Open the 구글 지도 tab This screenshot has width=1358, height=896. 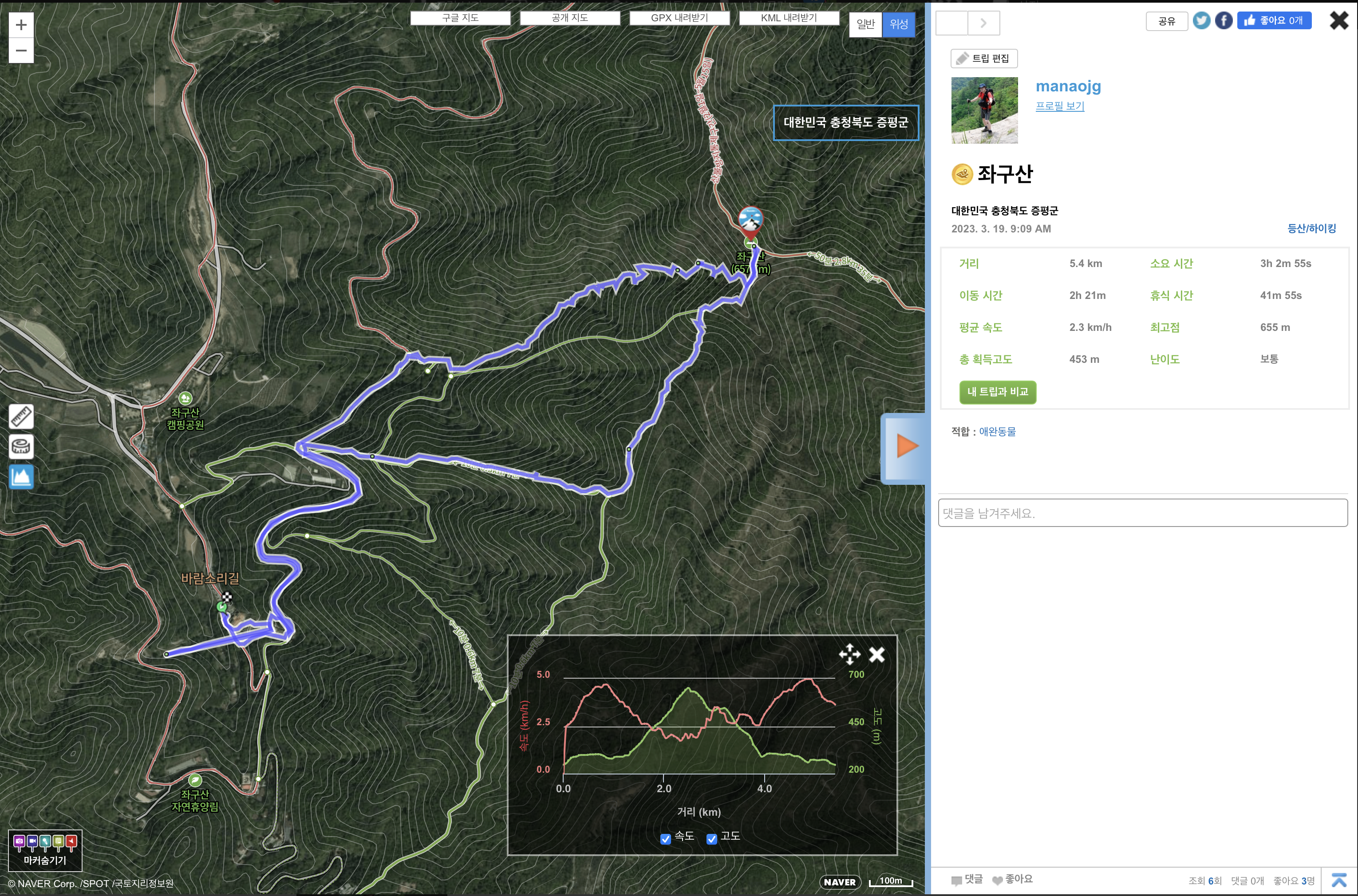click(460, 18)
